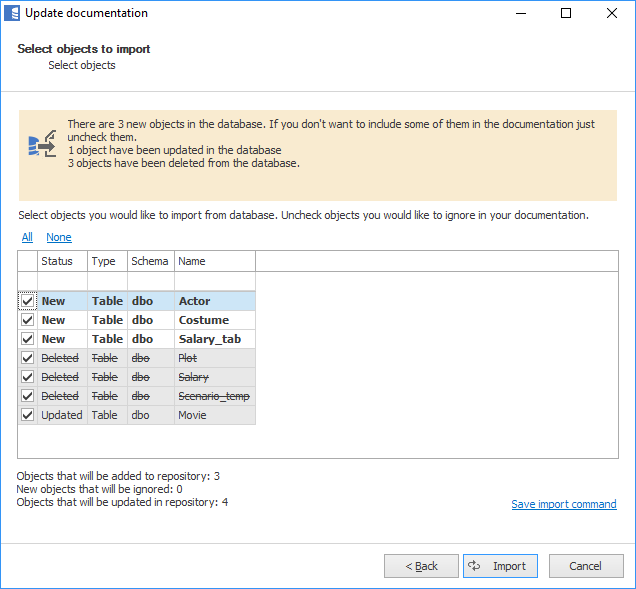The width and height of the screenshot is (636, 589).
Task: Deselect everything using None link
Action: [x=59, y=238]
